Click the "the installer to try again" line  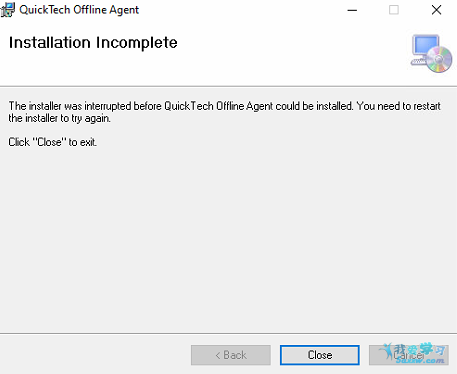tap(59, 118)
